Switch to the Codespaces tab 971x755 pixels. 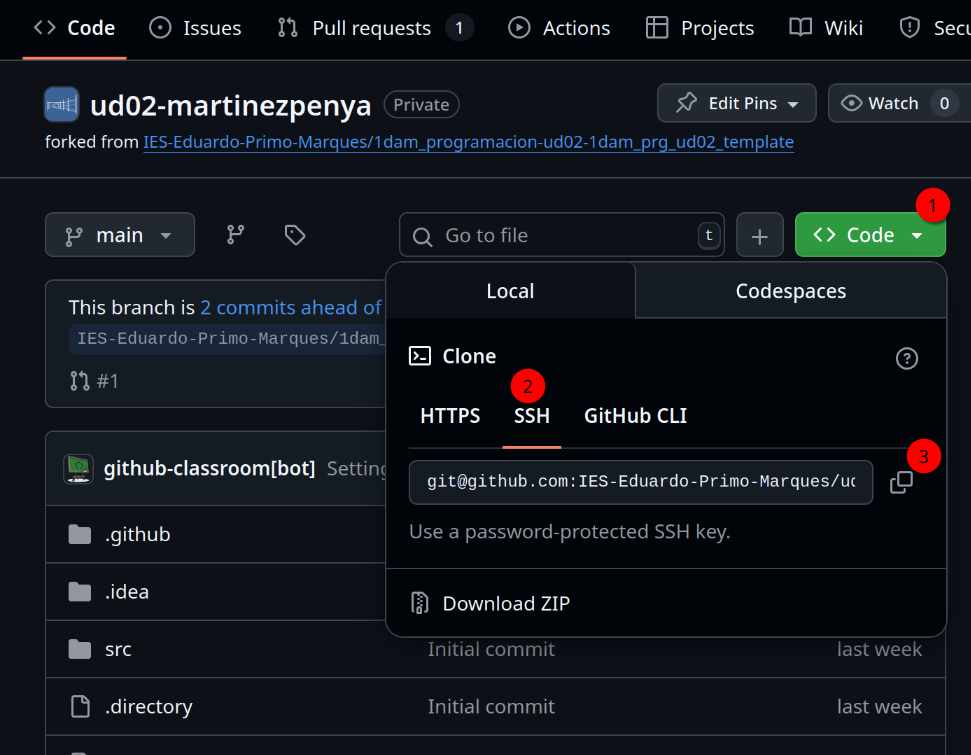click(790, 290)
